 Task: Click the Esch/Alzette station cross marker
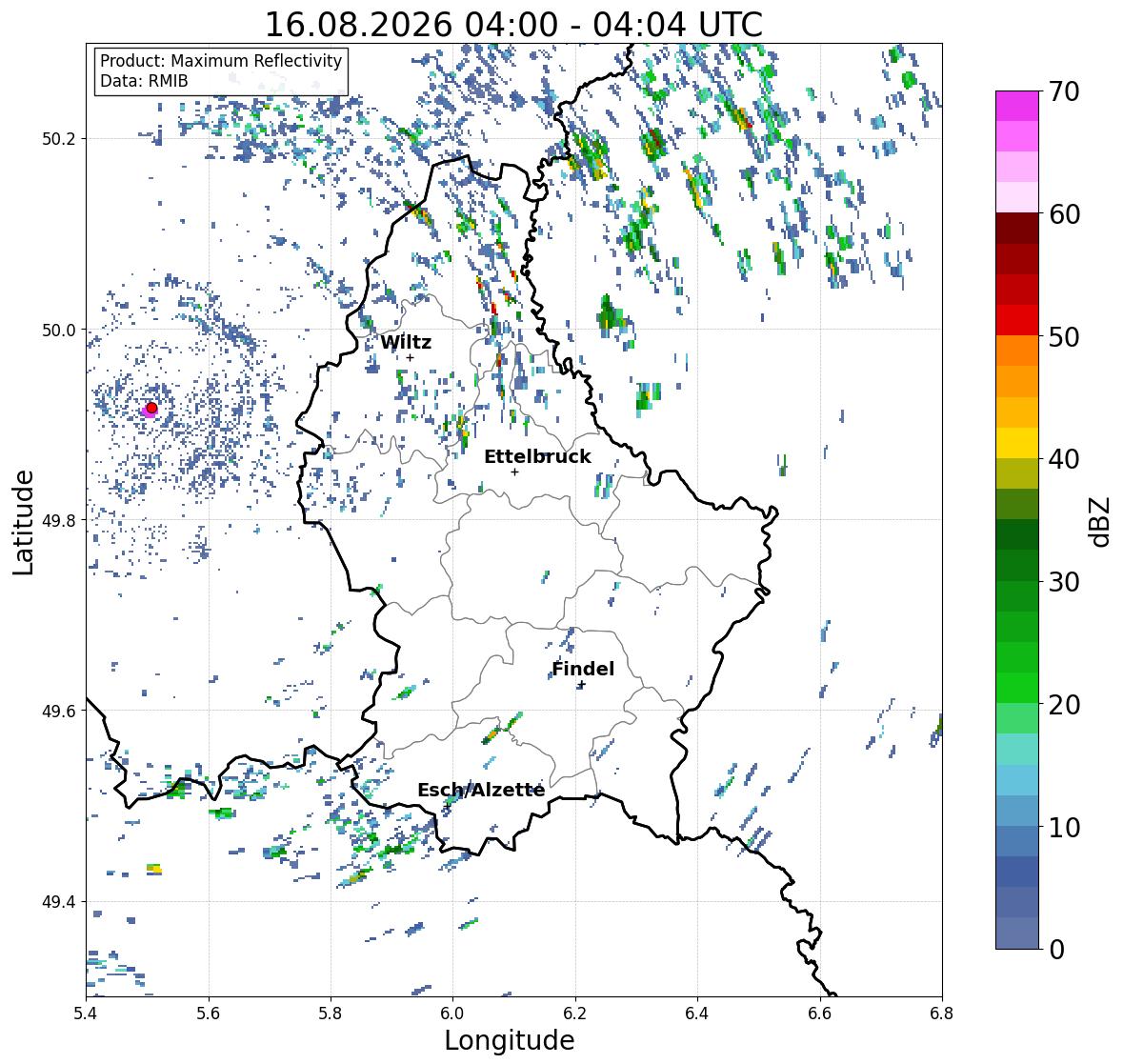tap(447, 806)
